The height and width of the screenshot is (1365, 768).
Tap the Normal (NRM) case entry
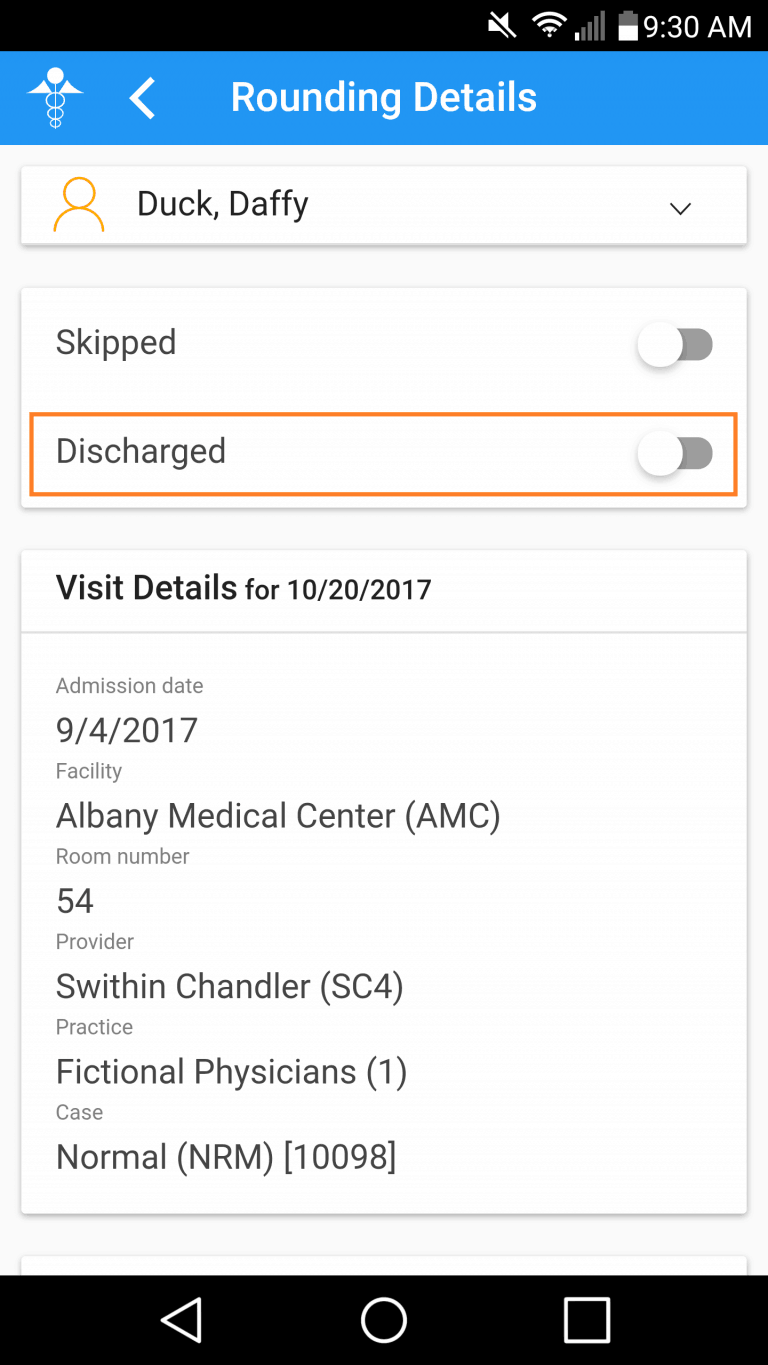click(x=226, y=1157)
